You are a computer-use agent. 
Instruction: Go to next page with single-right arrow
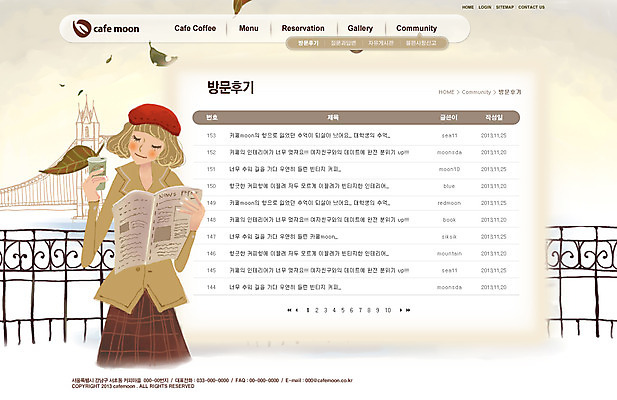401,310
